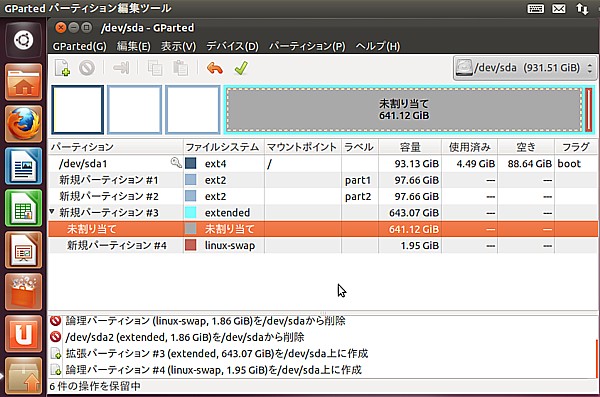Open the パーティション(P) menu
Viewport: 600px width, 397px height.
[x=307, y=46]
